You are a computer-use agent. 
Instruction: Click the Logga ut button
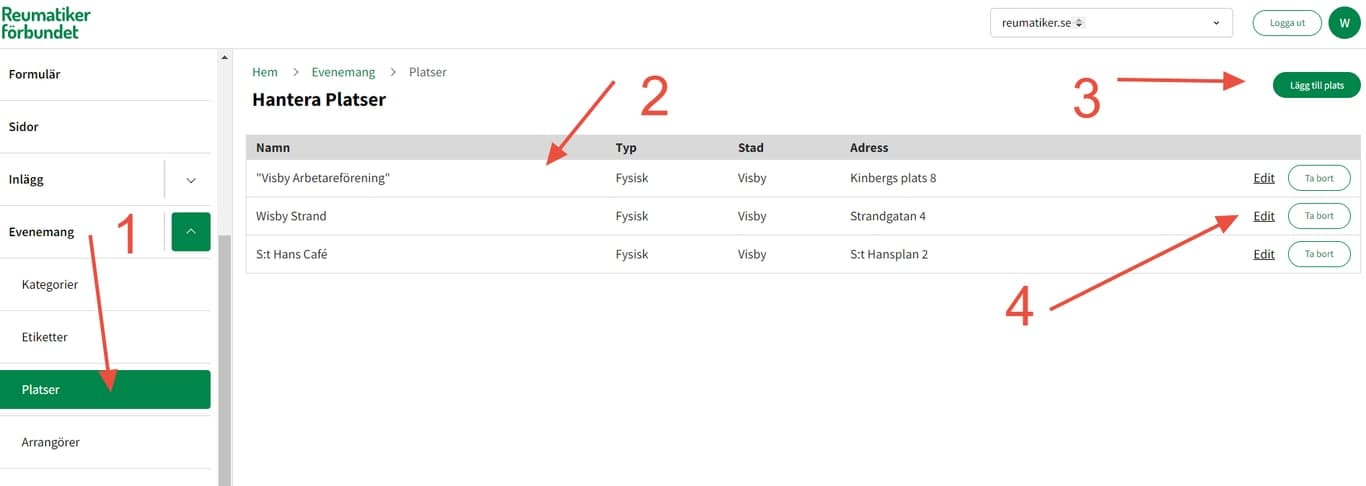[1287, 23]
